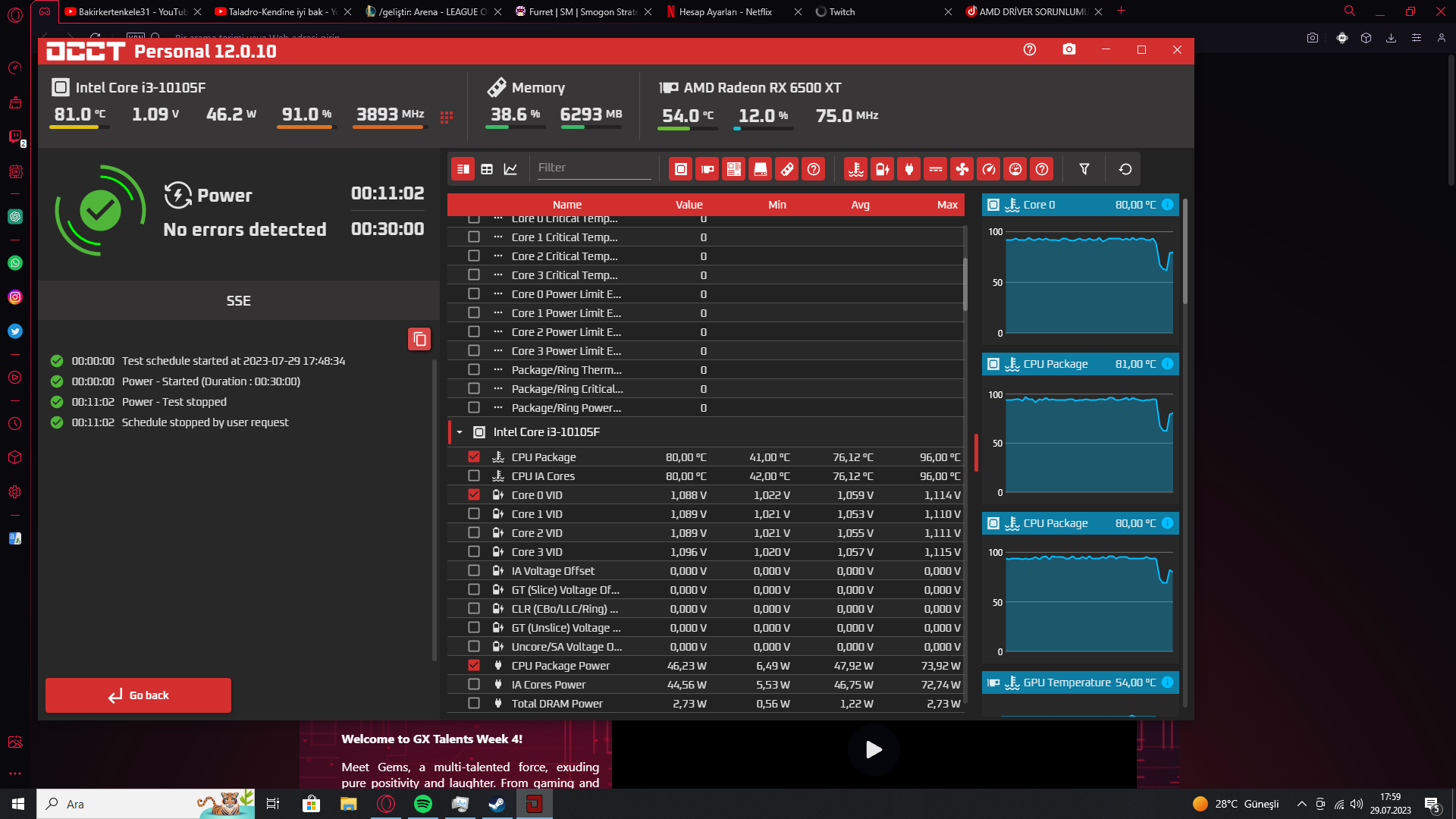The height and width of the screenshot is (819, 1456).
Task: Toggle gauge speed sensor type filter
Action: click(989, 169)
